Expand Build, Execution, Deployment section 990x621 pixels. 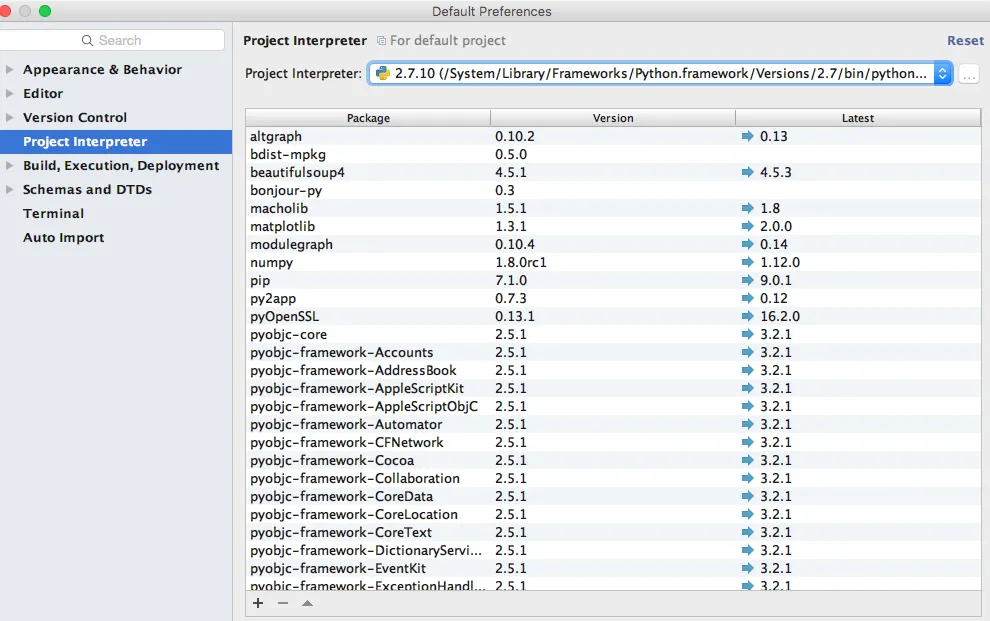point(10,166)
